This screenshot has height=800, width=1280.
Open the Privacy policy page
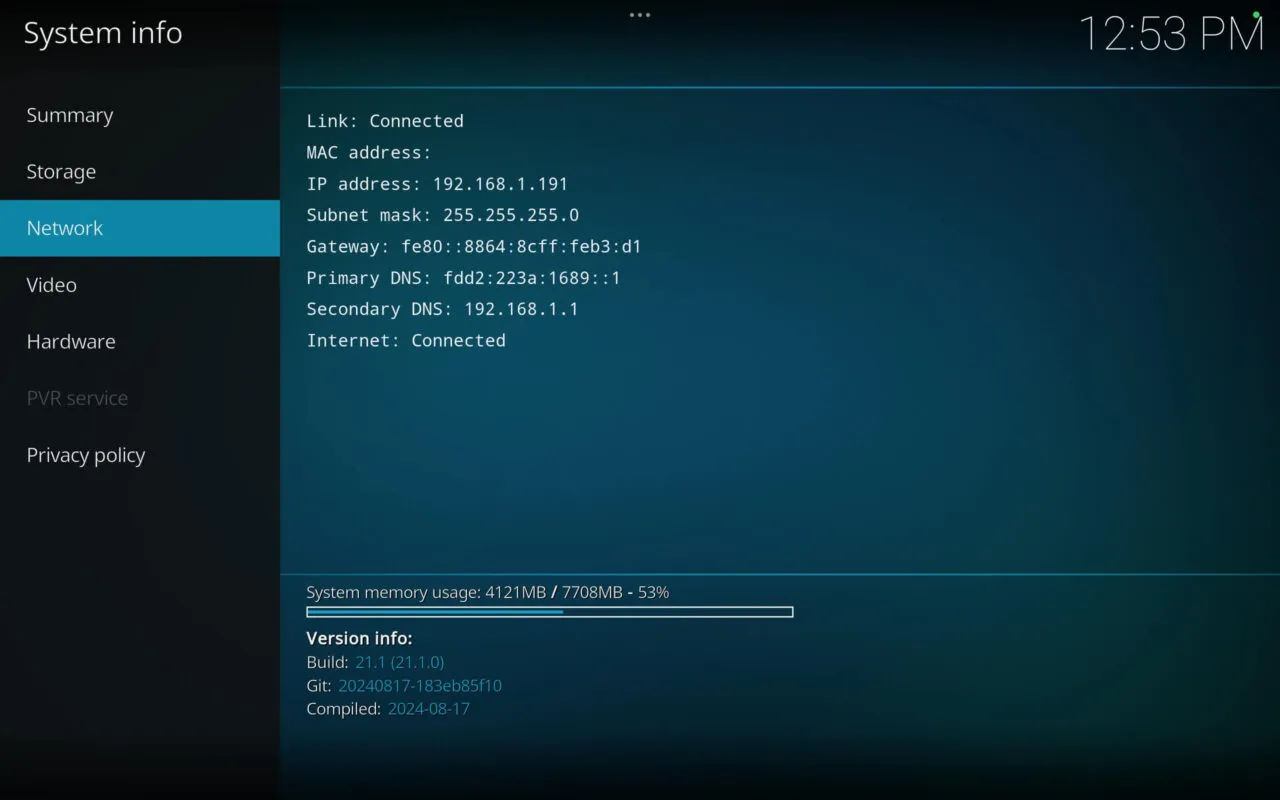85,455
